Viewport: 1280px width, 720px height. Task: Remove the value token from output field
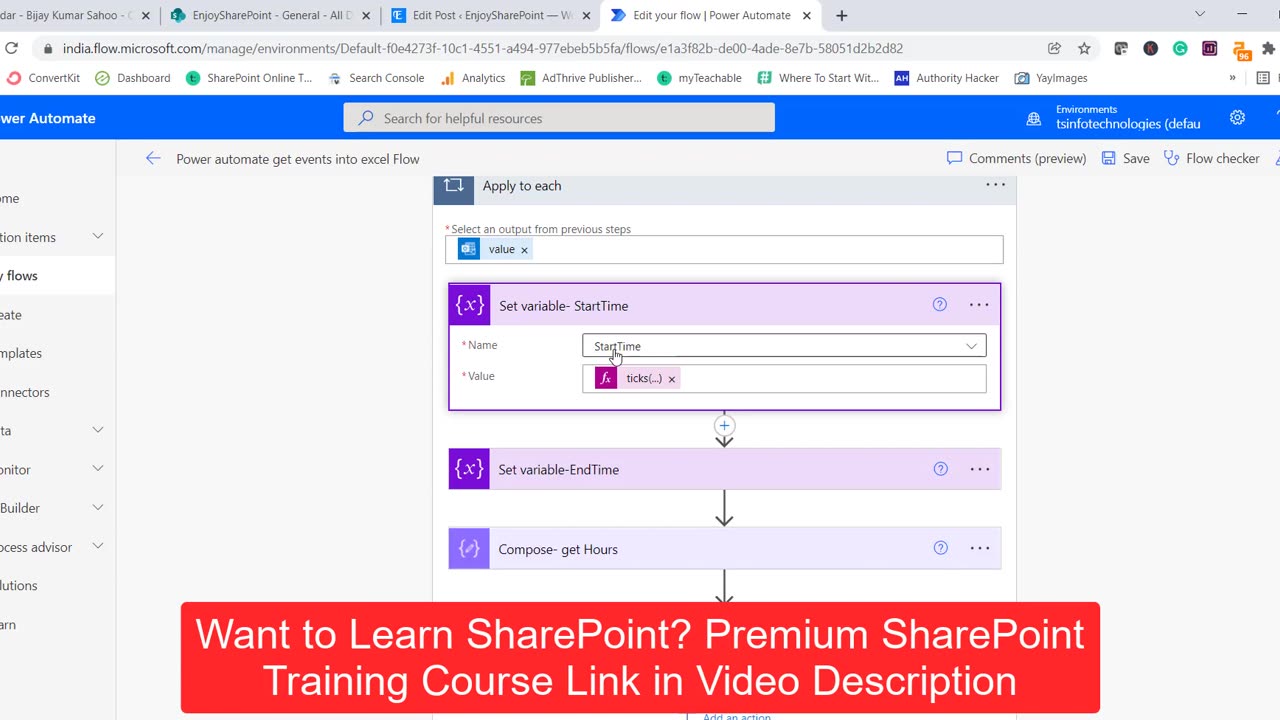pyautogui.click(x=524, y=250)
